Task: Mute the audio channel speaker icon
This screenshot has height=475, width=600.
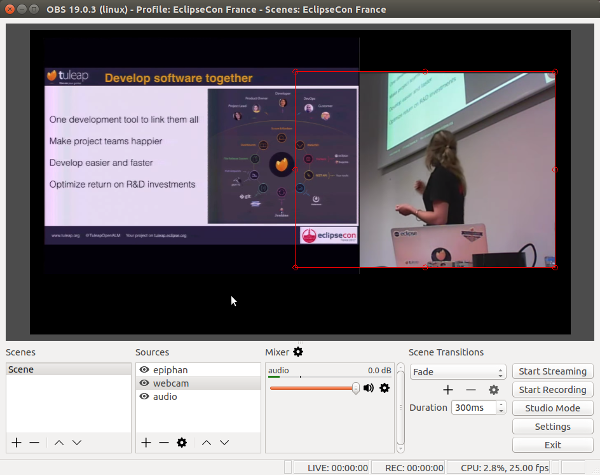Action: [368, 388]
